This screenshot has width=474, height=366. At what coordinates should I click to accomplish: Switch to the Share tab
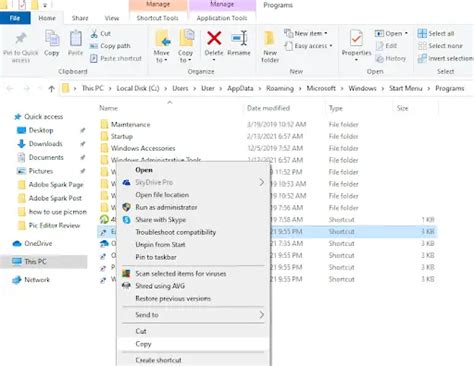(x=80, y=18)
